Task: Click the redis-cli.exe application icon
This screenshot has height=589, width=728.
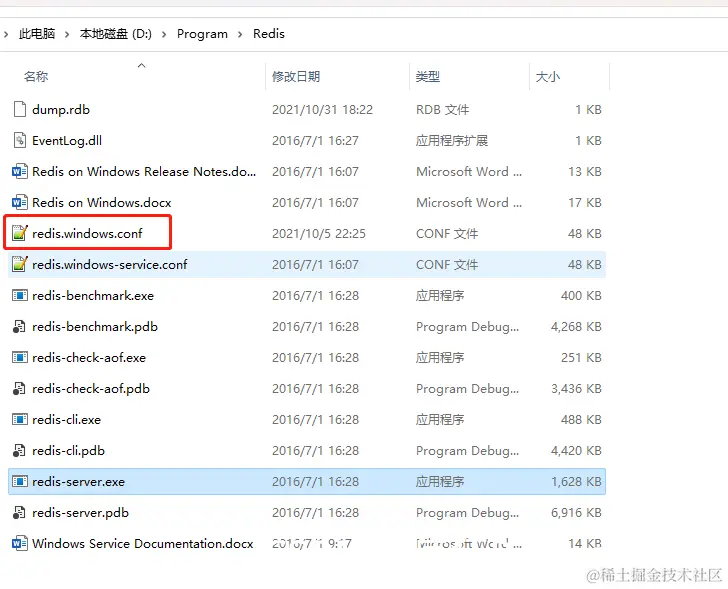Action: pos(20,420)
